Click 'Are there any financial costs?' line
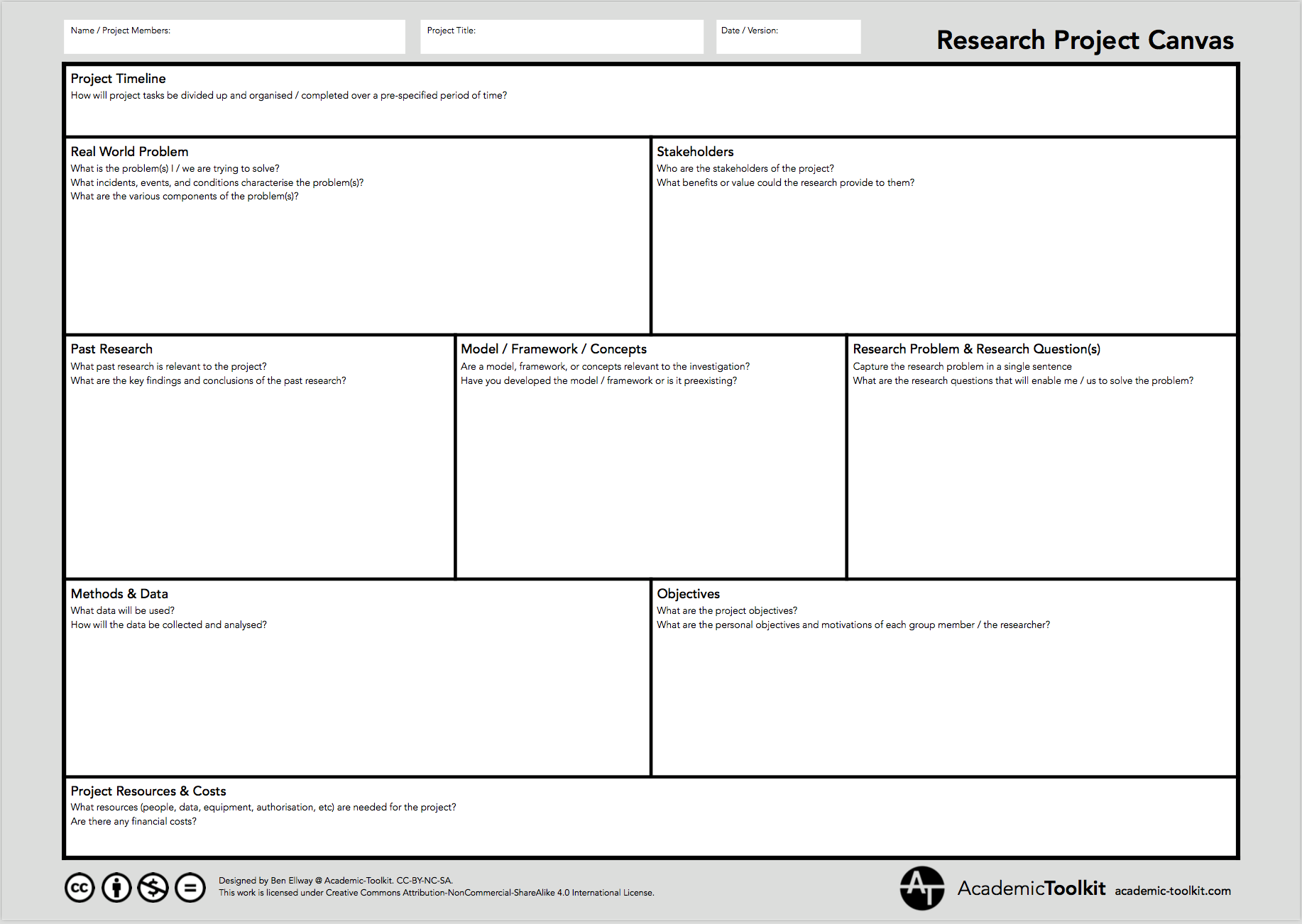This screenshot has height=924, width=1302. click(x=133, y=822)
